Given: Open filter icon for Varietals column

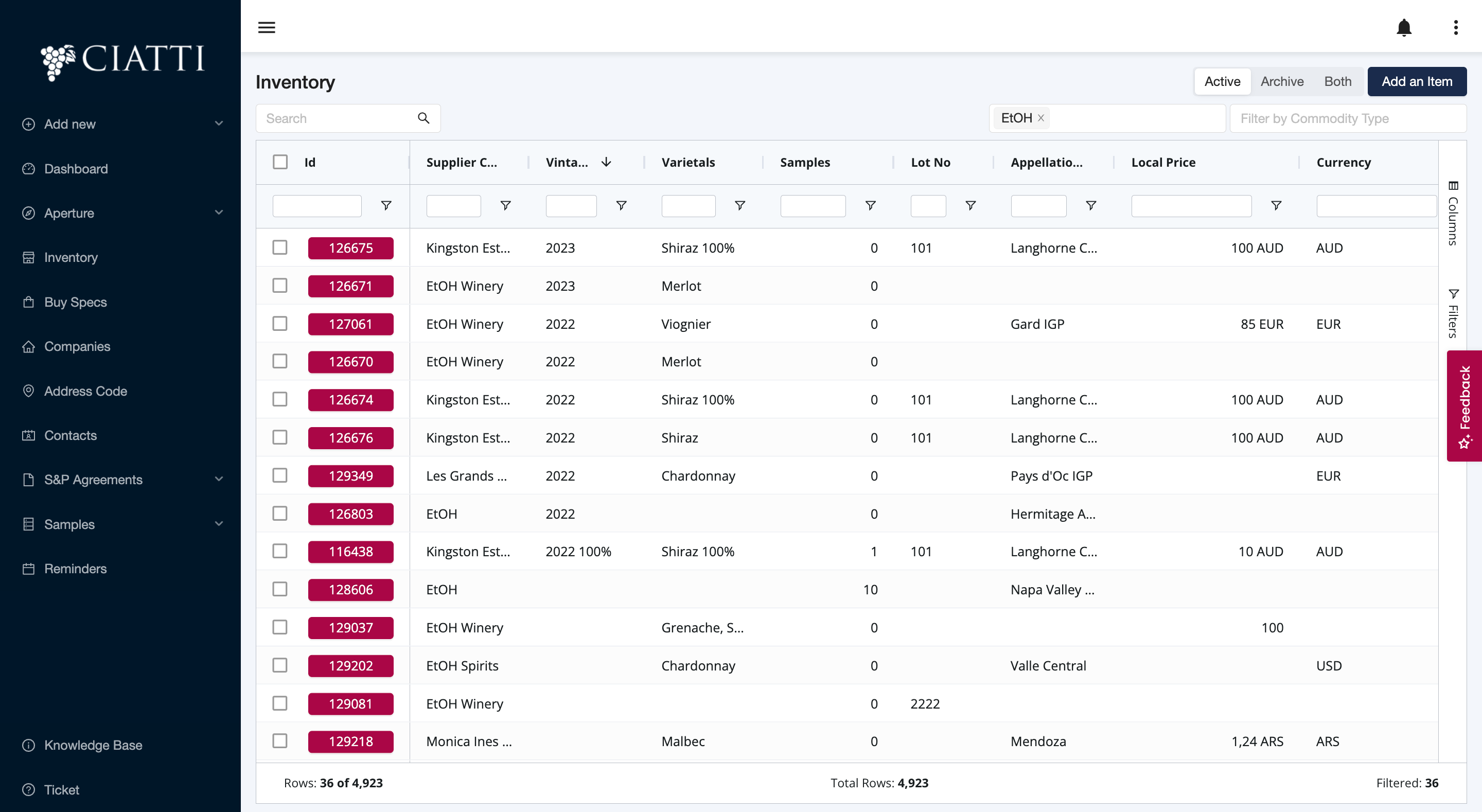Looking at the screenshot, I should click(x=740, y=205).
